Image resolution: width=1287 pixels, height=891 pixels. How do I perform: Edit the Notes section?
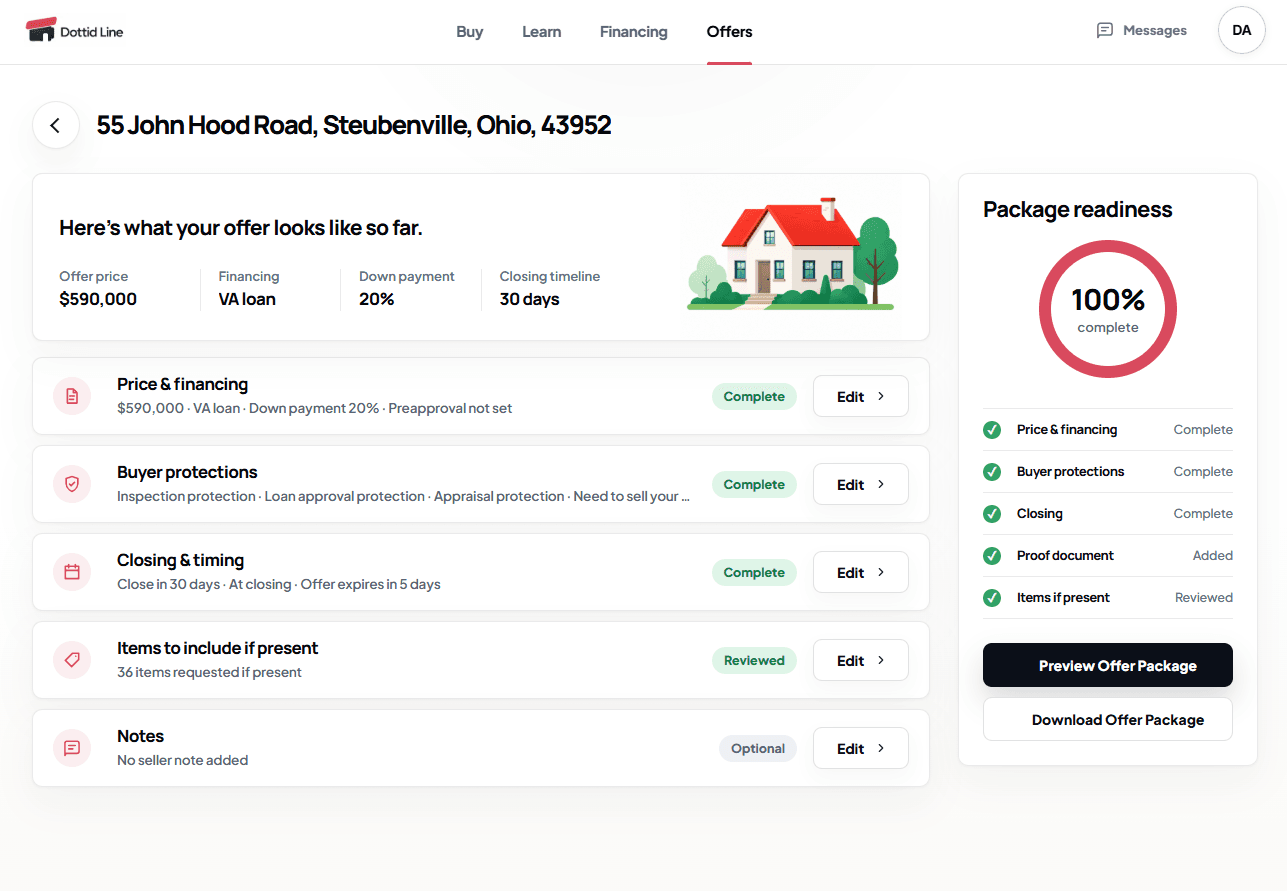(861, 748)
